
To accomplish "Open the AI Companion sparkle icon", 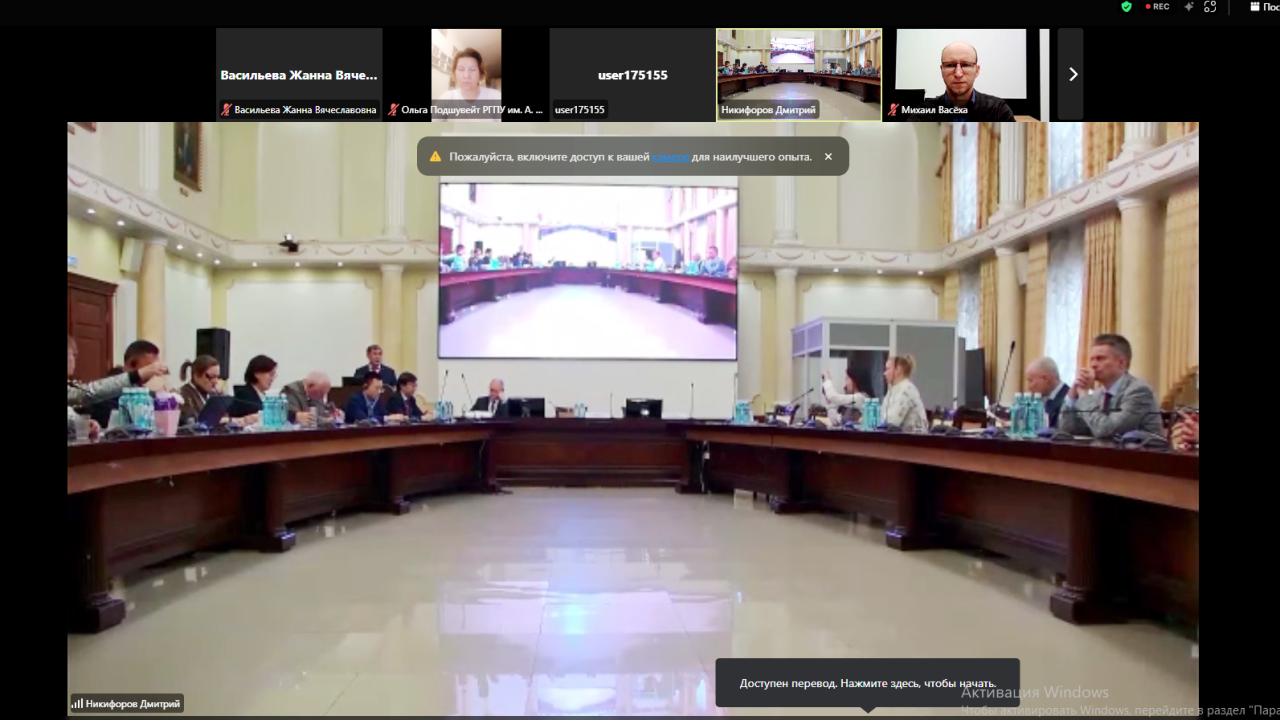I will click(1189, 7).
